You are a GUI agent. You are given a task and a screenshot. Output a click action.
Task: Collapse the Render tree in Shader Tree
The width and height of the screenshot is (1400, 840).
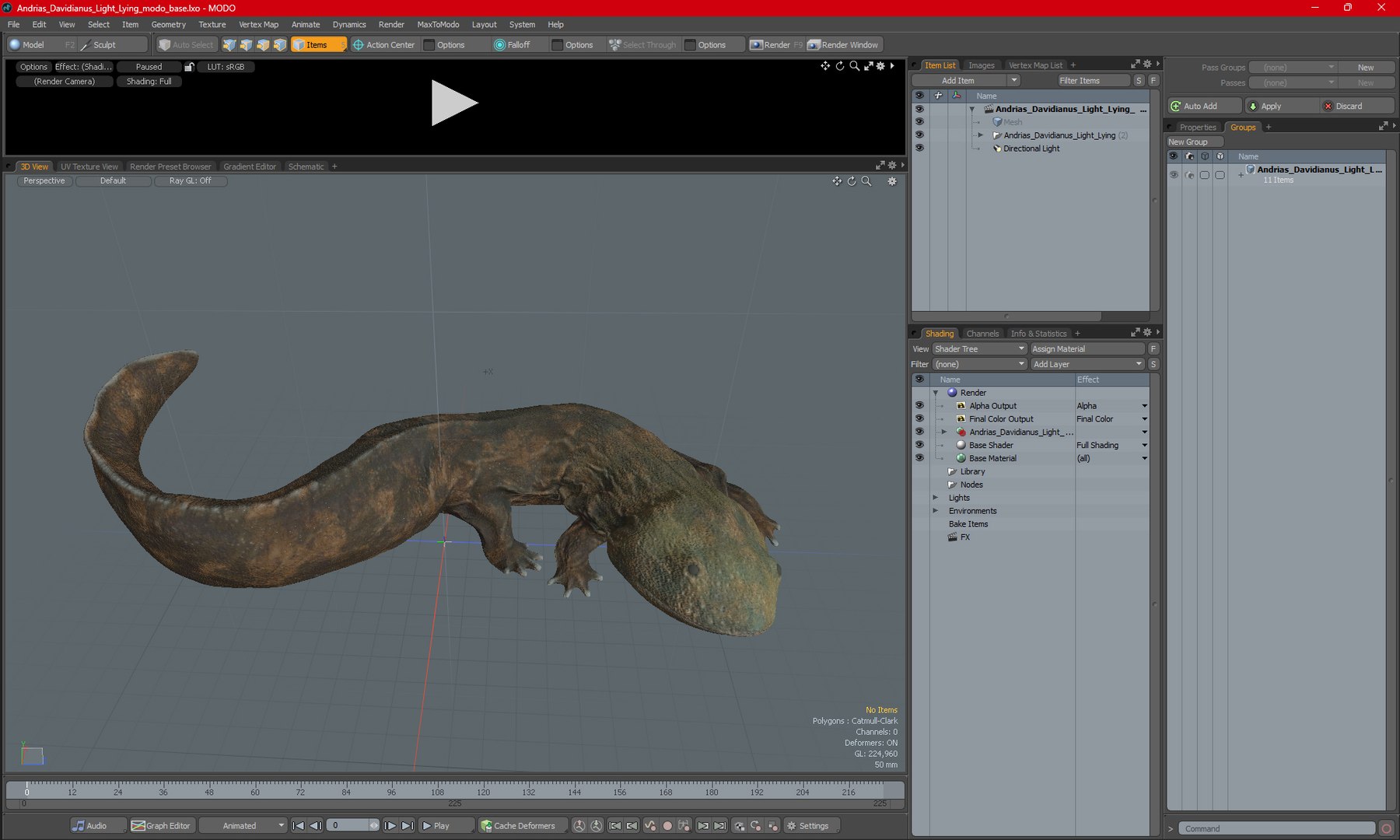(x=936, y=393)
